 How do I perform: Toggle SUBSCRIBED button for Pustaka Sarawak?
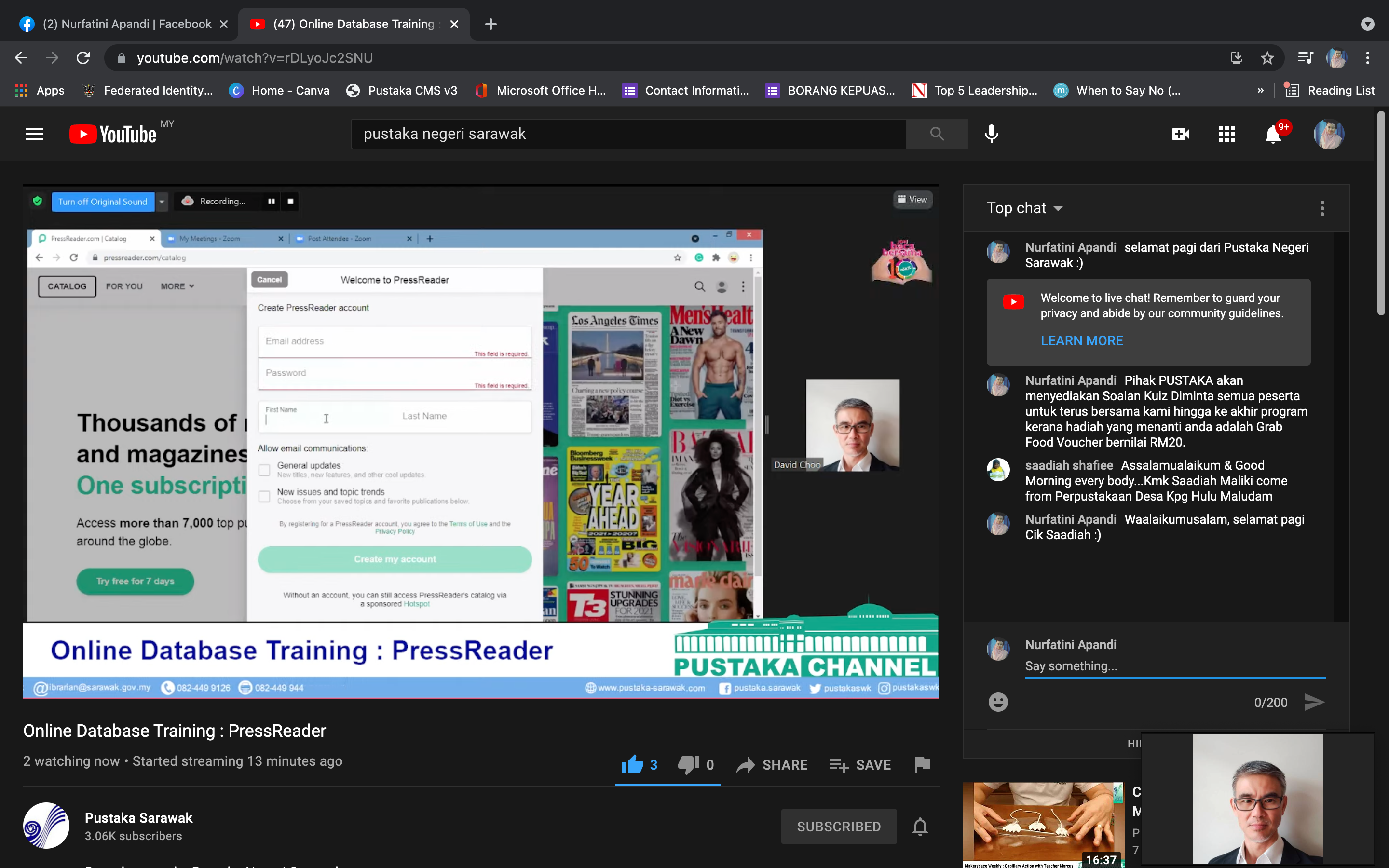(x=839, y=827)
